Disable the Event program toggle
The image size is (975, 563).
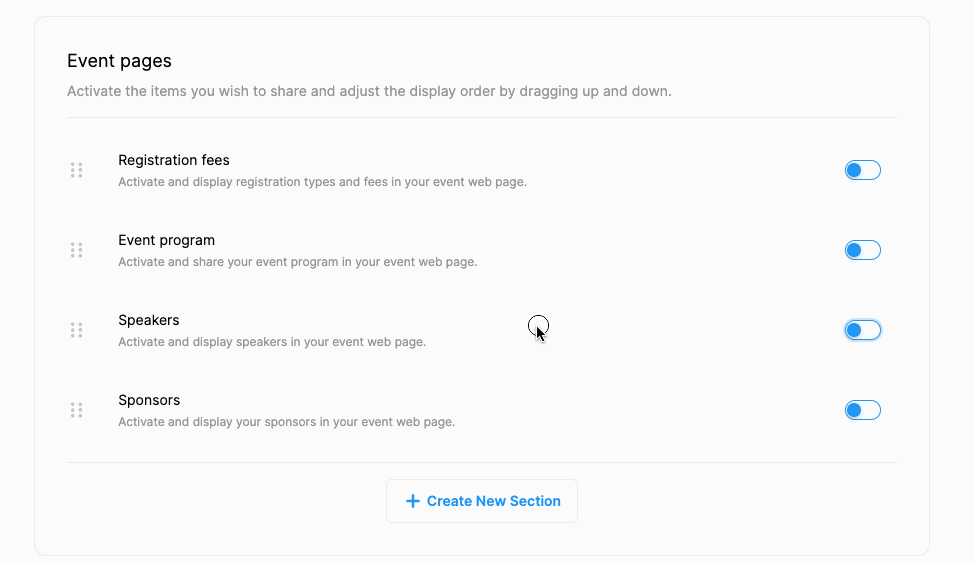click(x=862, y=250)
